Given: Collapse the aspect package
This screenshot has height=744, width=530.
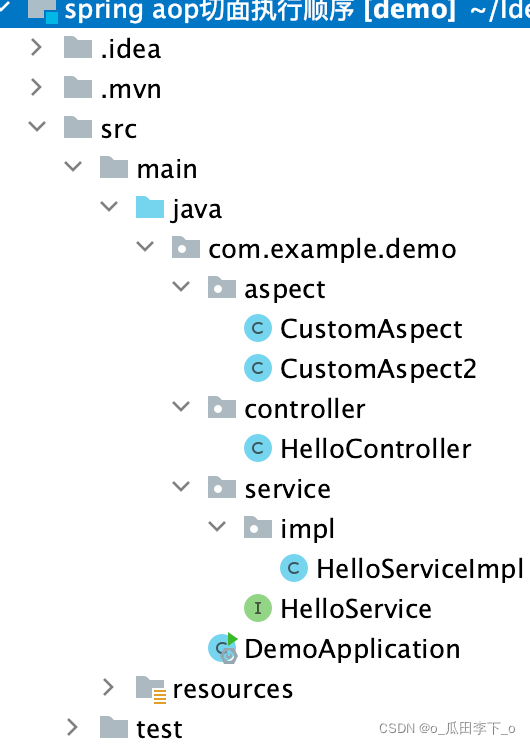Looking at the screenshot, I should [x=181, y=287].
